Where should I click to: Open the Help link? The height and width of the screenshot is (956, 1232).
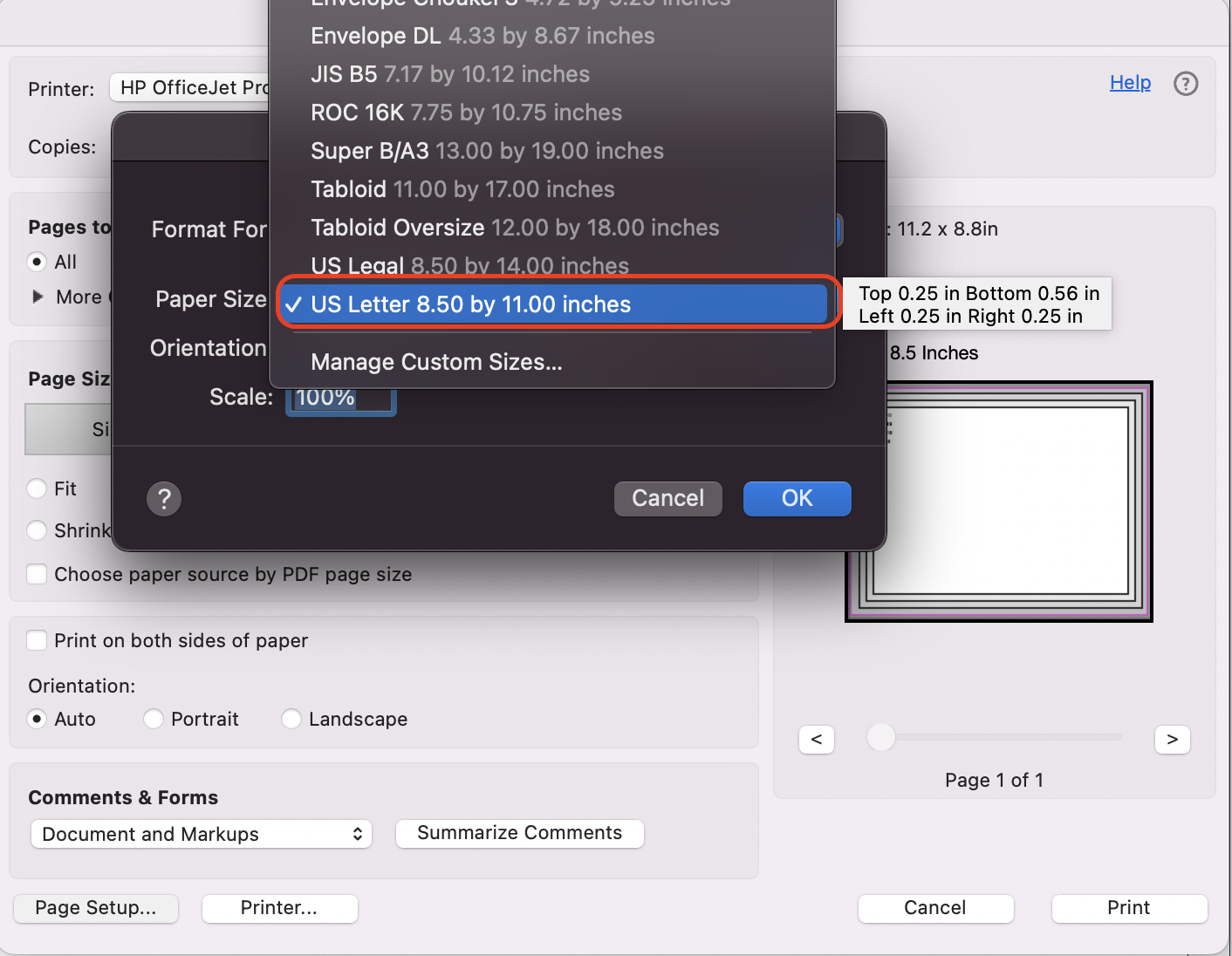click(x=1129, y=82)
